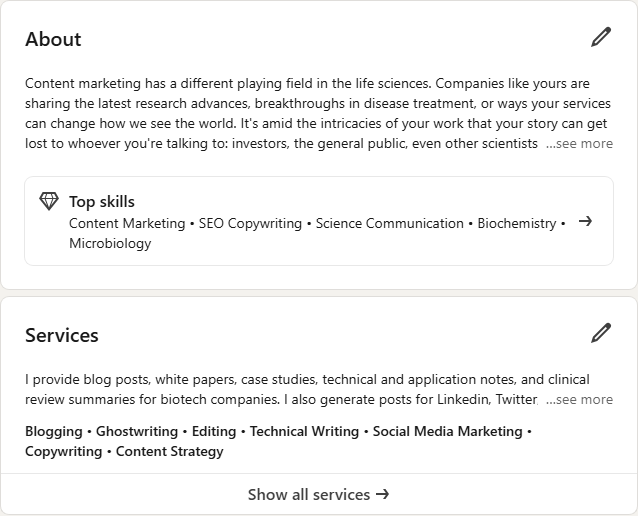Viewport: 638px width, 516px height.
Task: Select the Content Marketing skill text
Action: click(x=127, y=223)
